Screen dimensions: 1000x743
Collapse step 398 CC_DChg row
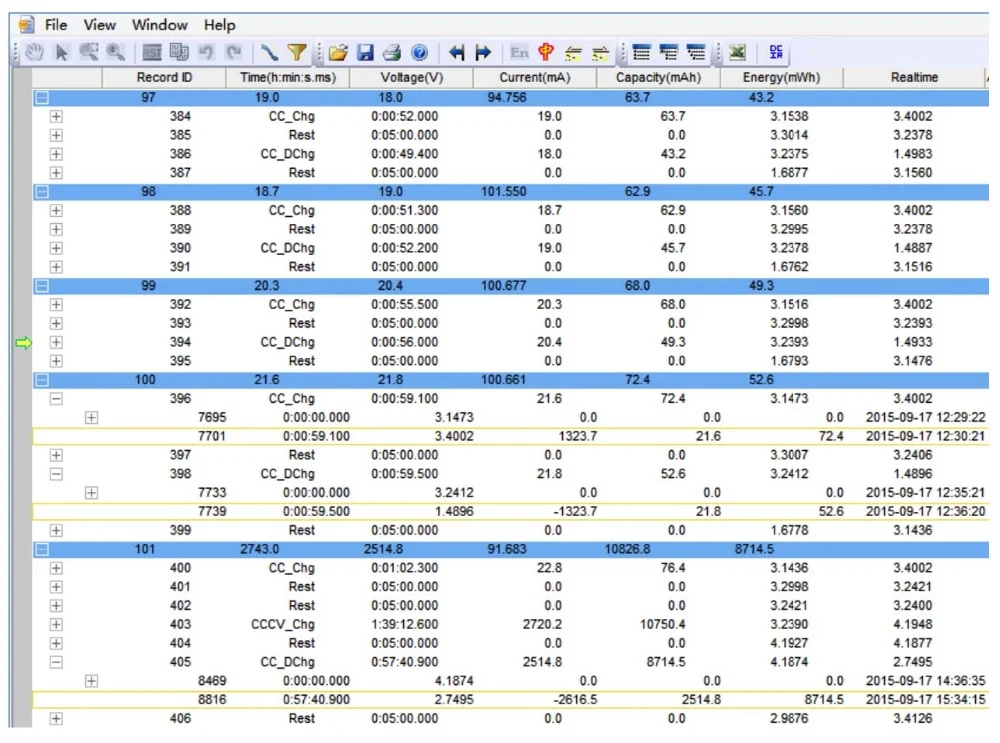[56, 474]
